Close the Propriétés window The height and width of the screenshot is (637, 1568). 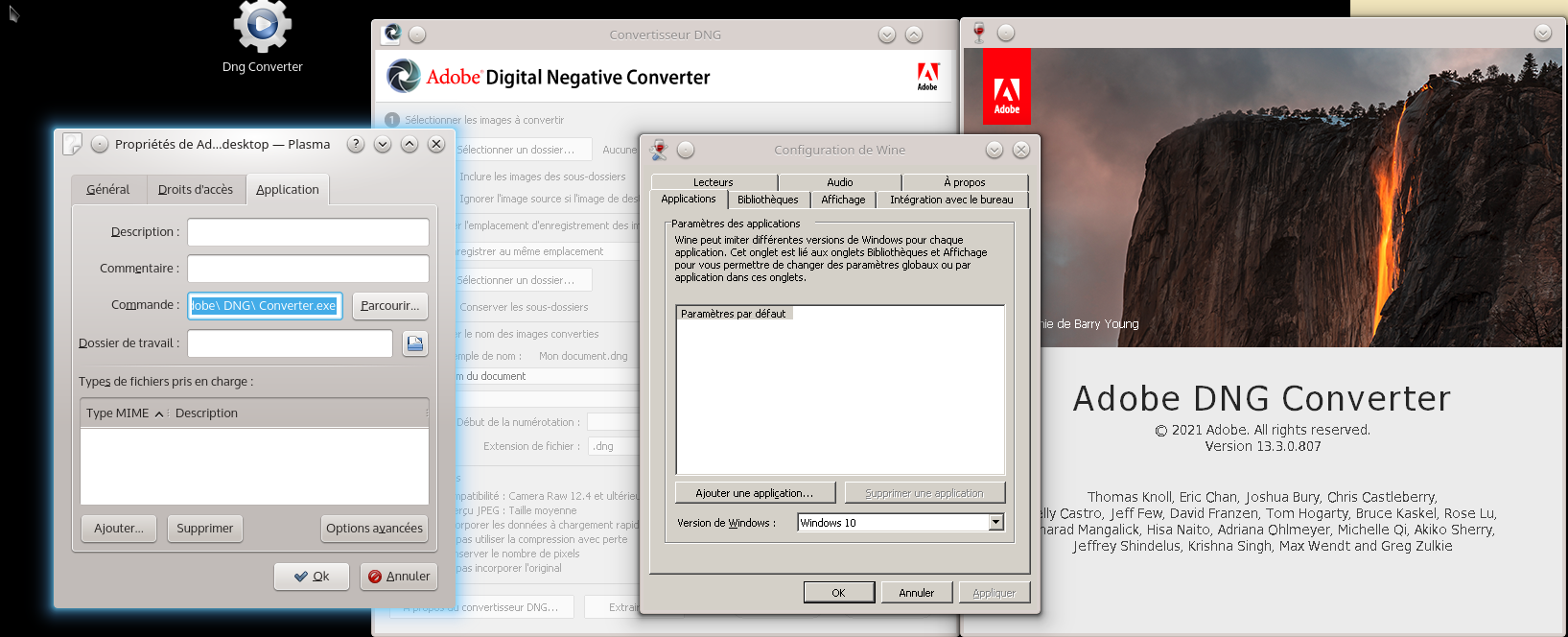(436, 144)
